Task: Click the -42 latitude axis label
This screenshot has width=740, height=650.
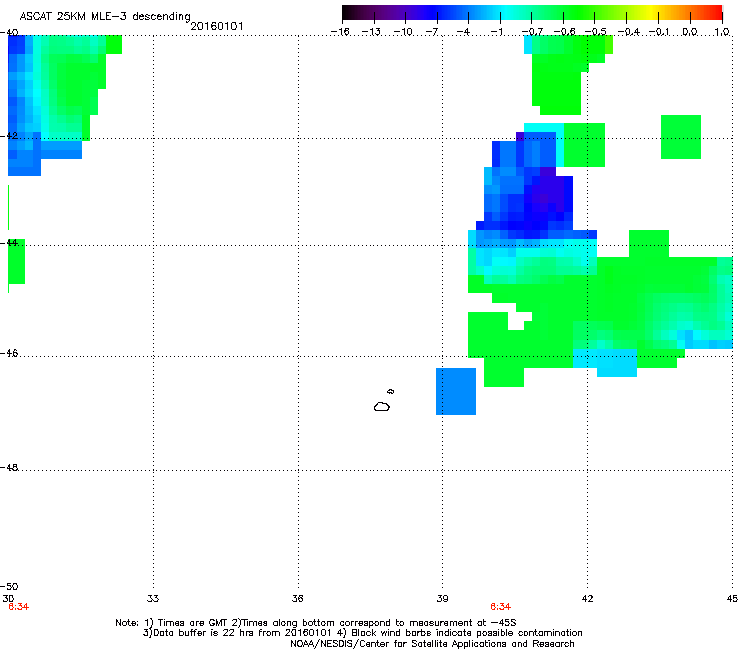Action: point(9,136)
